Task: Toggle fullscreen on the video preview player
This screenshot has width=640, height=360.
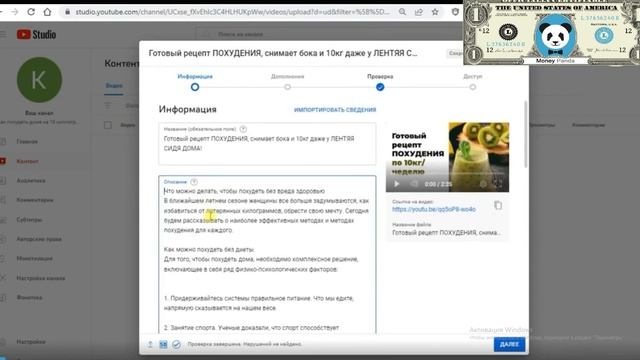Action: [x=498, y=184]
